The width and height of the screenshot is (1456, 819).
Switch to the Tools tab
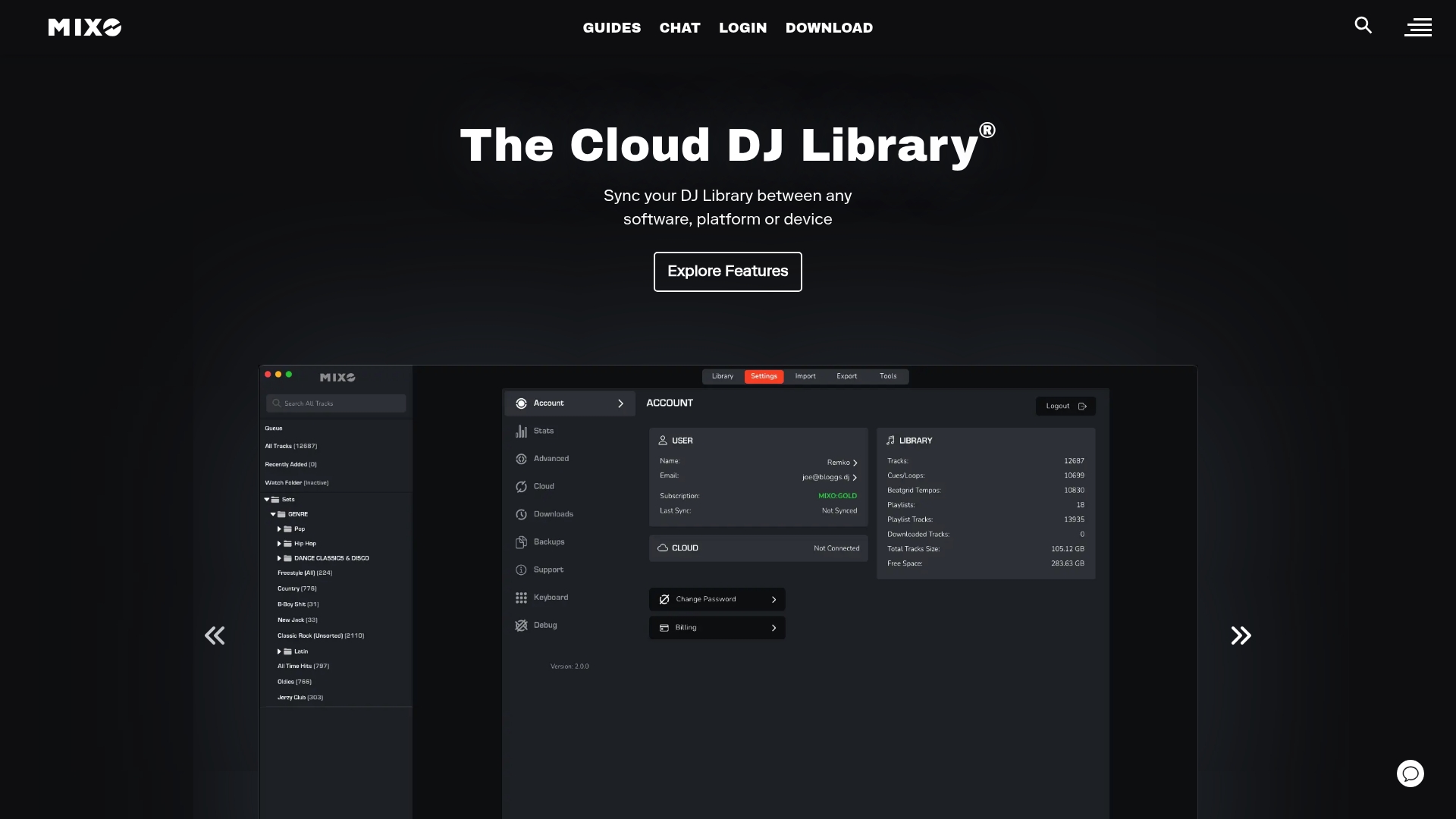coord(888,376)
